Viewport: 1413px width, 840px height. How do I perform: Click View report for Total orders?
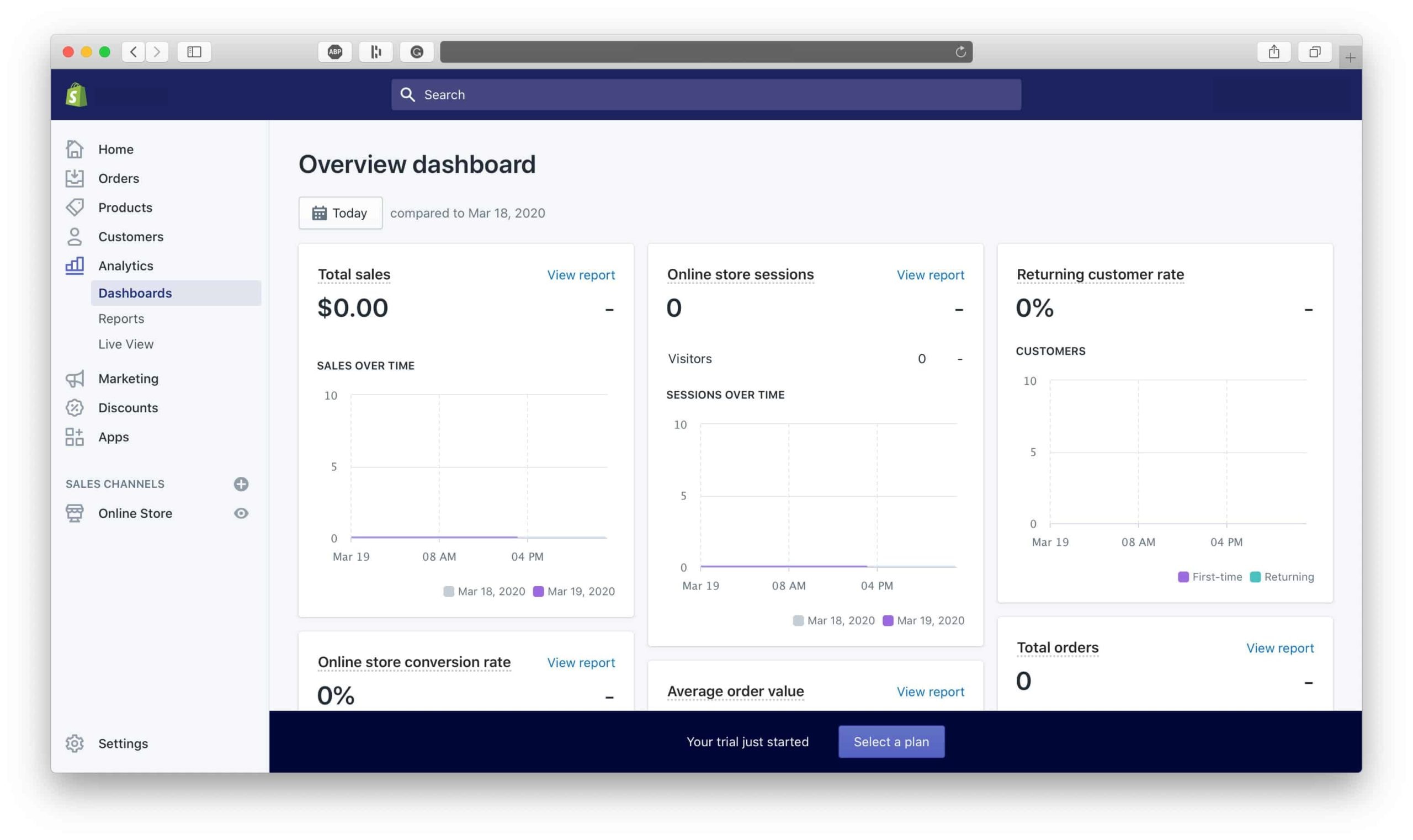tap(1279, 648)
